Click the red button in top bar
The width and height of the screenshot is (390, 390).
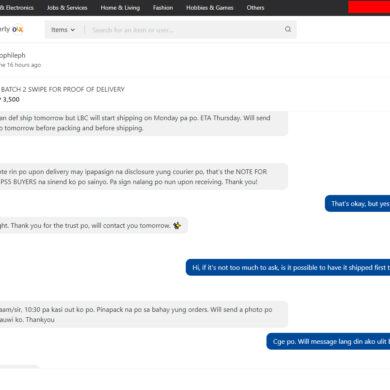pyautogui.click(x=369, y=7)
